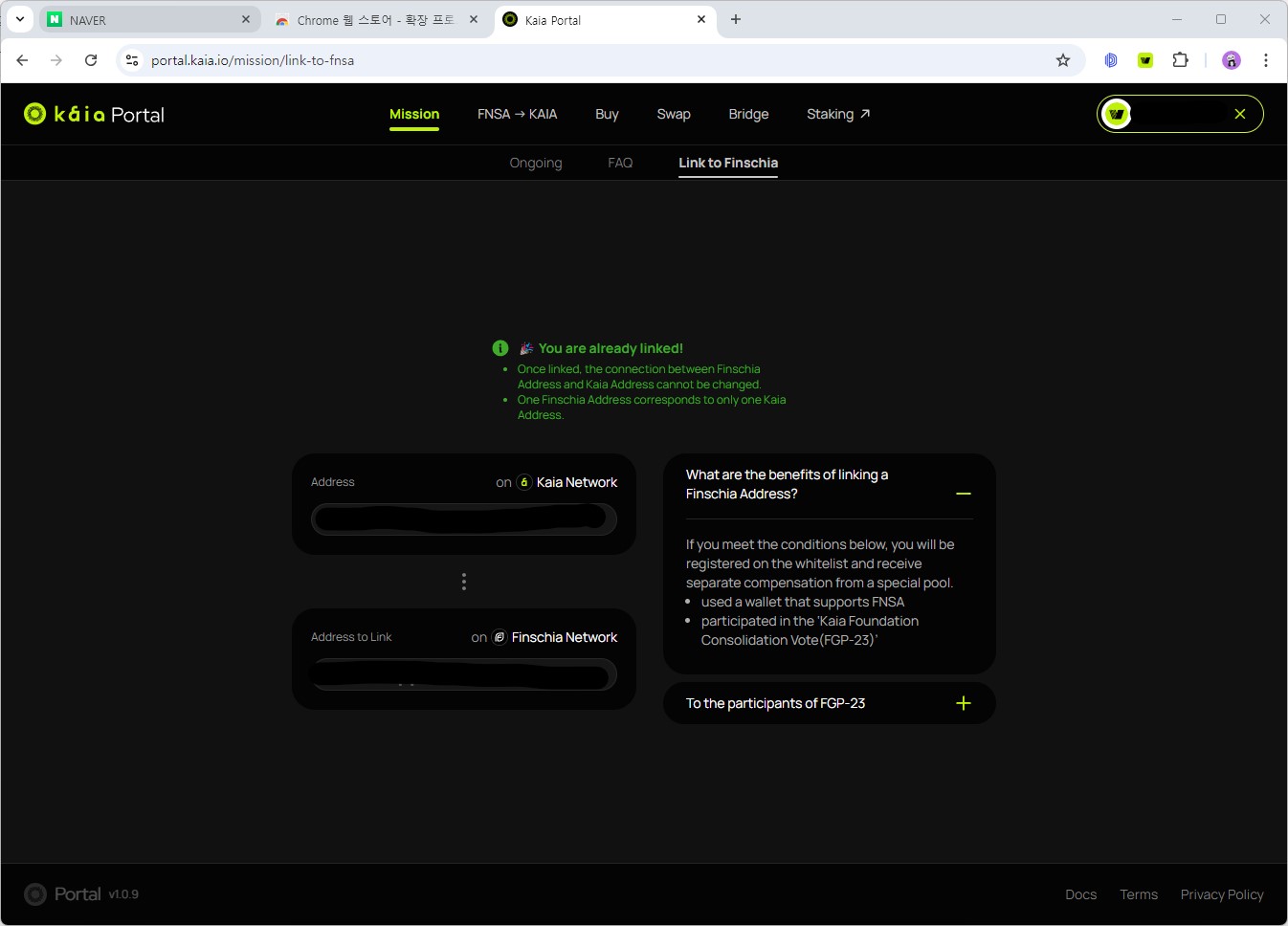This screenshot has width=1288, height=926.
Task: Open FNSA → KAIA page
Action: click(x=517, y=114)
